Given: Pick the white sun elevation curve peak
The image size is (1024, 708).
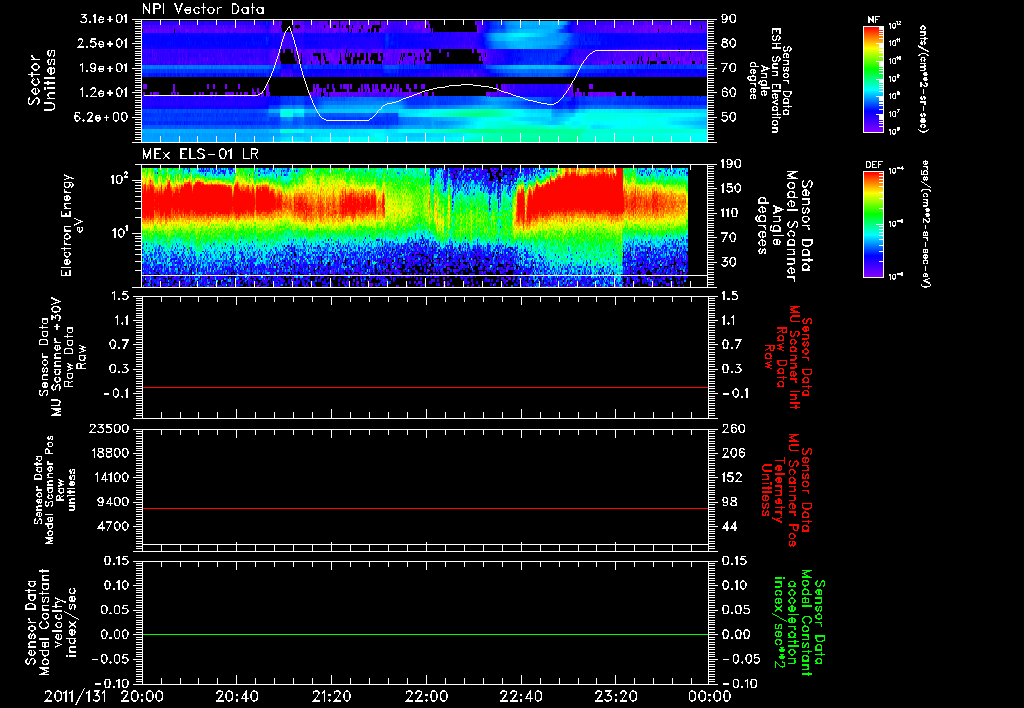Looking at the screenshot, I should click(289, 27).
